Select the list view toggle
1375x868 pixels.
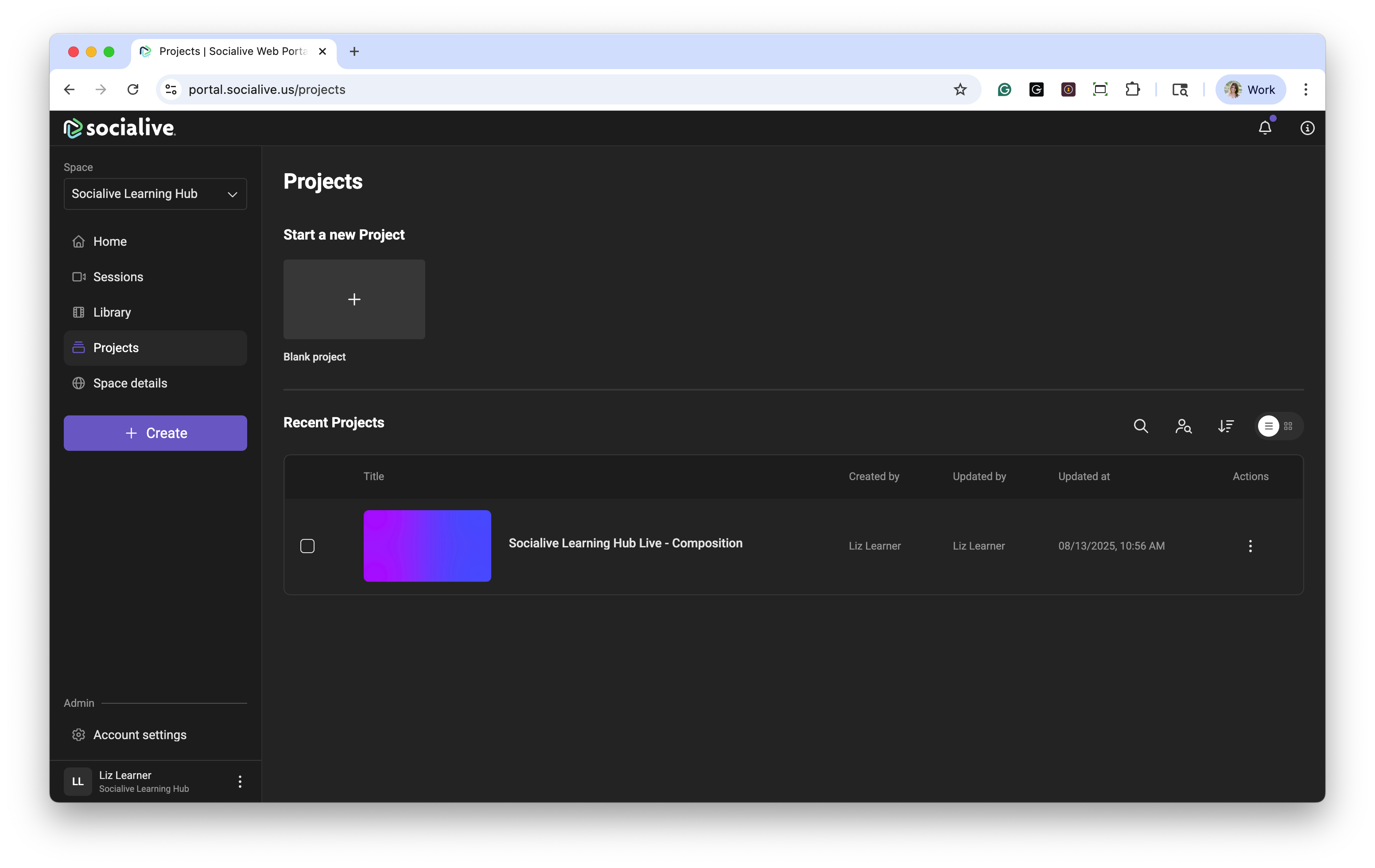coord(1268,426)
